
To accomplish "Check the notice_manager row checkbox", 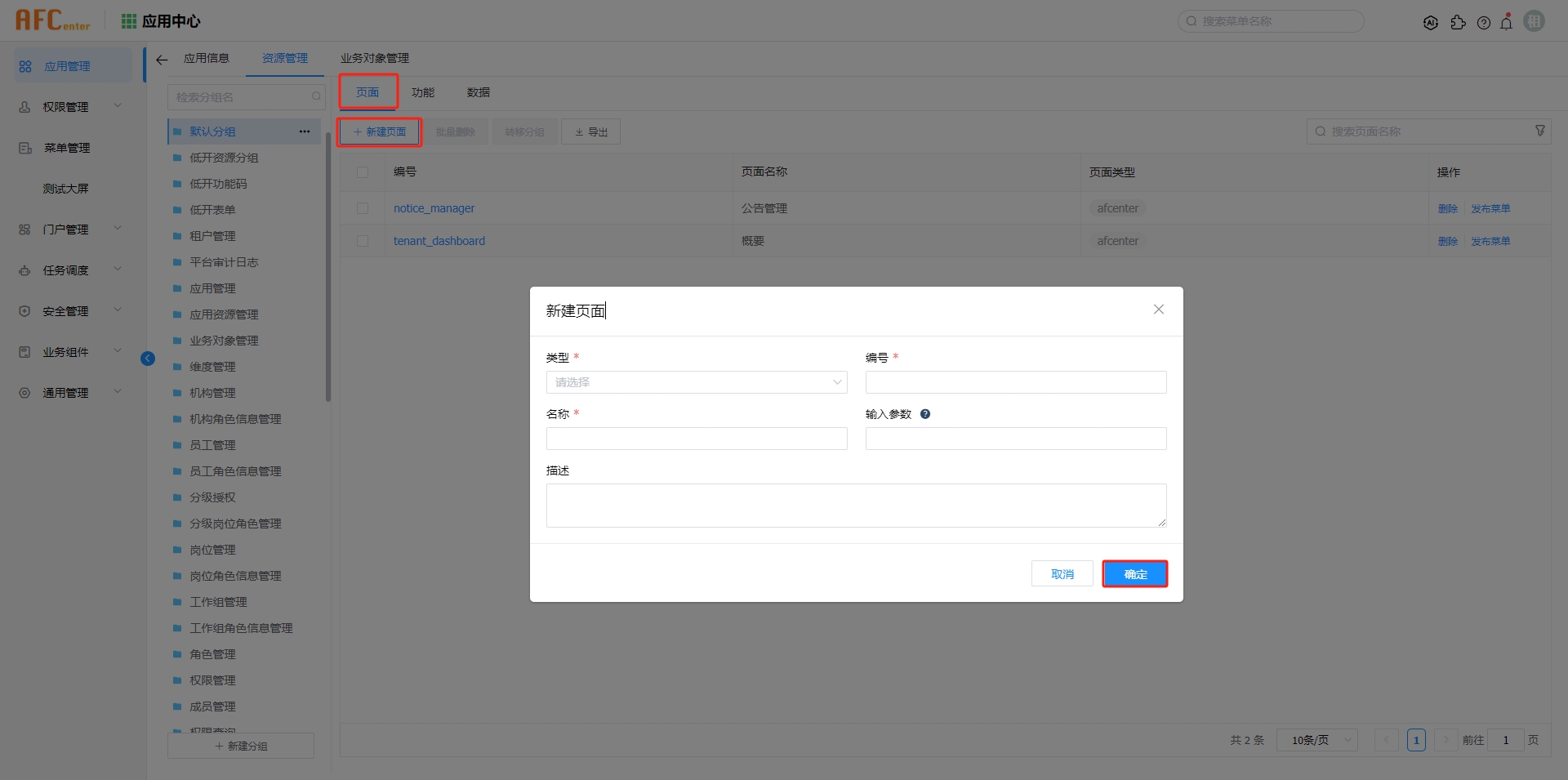I will [363, 208].
